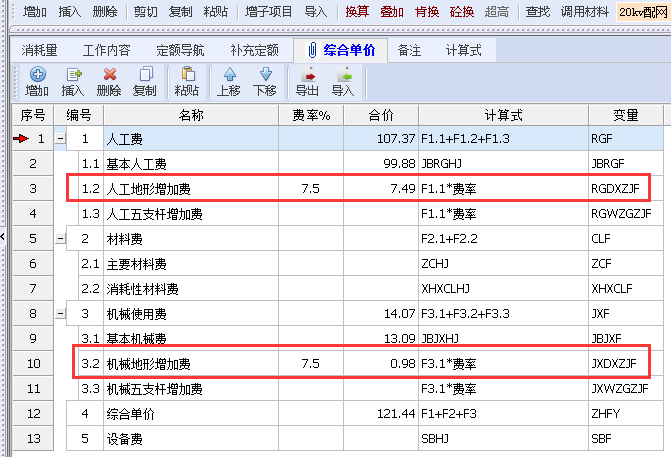
Task: Collapse the 人工费 group row
Action: (x=60, y=139)
